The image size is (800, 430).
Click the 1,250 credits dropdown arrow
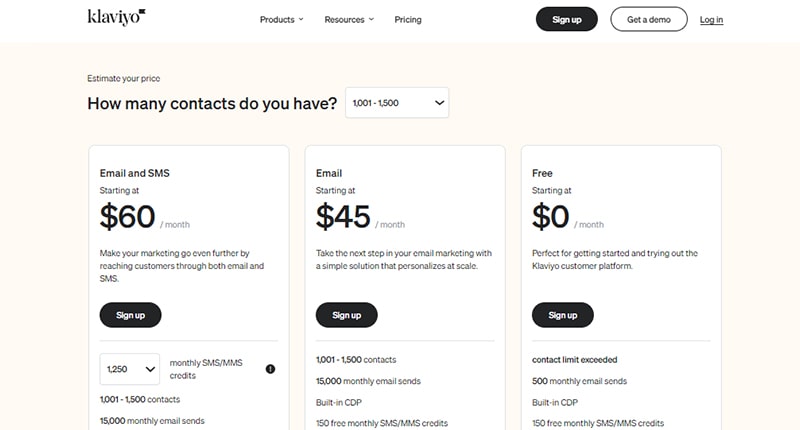coord(150,369)
